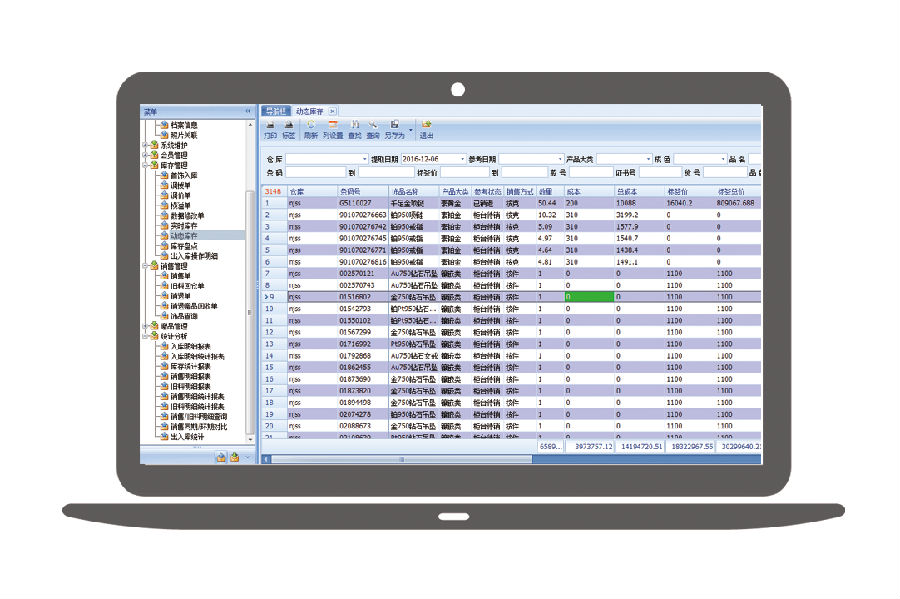Open the 提取日期 date dropdown
This screenshot has height=599, width=900.
coord(462,159)
